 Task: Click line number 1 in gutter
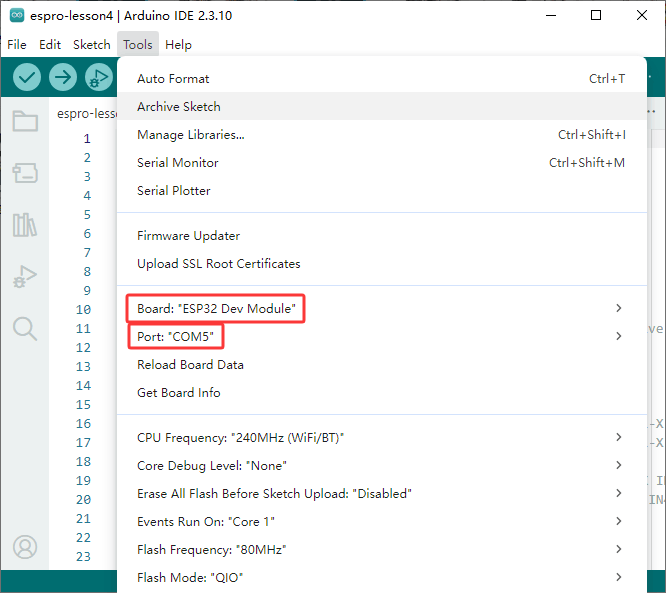[87, 138]
